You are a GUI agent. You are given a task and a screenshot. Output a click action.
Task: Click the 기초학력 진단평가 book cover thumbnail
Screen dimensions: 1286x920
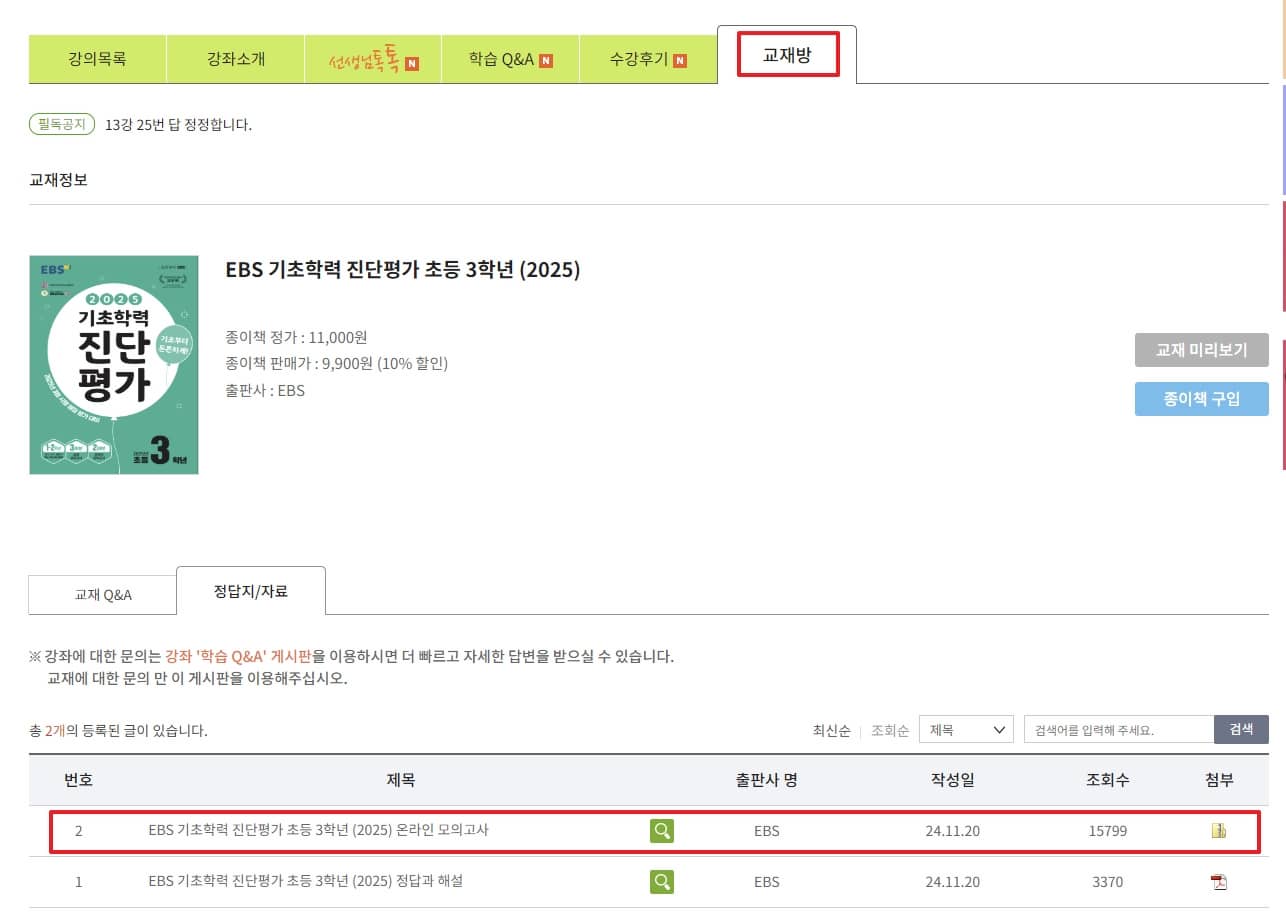point(114,365)
